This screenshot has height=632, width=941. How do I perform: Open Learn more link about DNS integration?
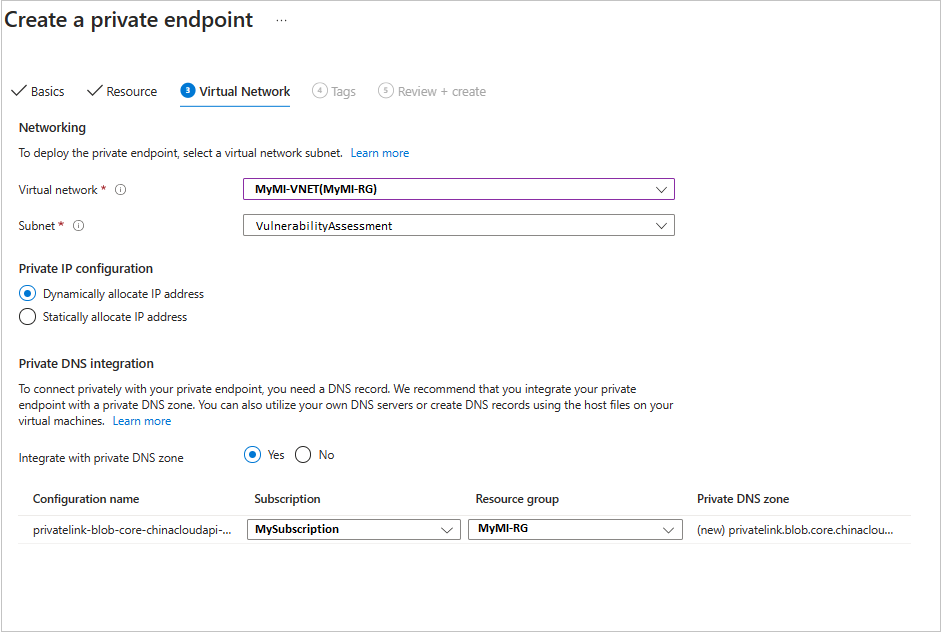coord(142,421)
